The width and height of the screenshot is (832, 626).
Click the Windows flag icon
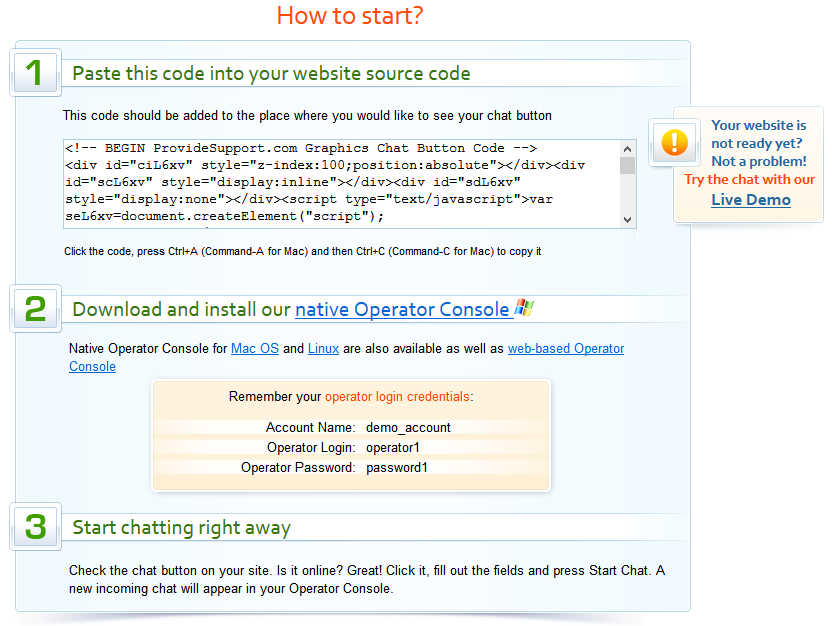pos(524,307)
